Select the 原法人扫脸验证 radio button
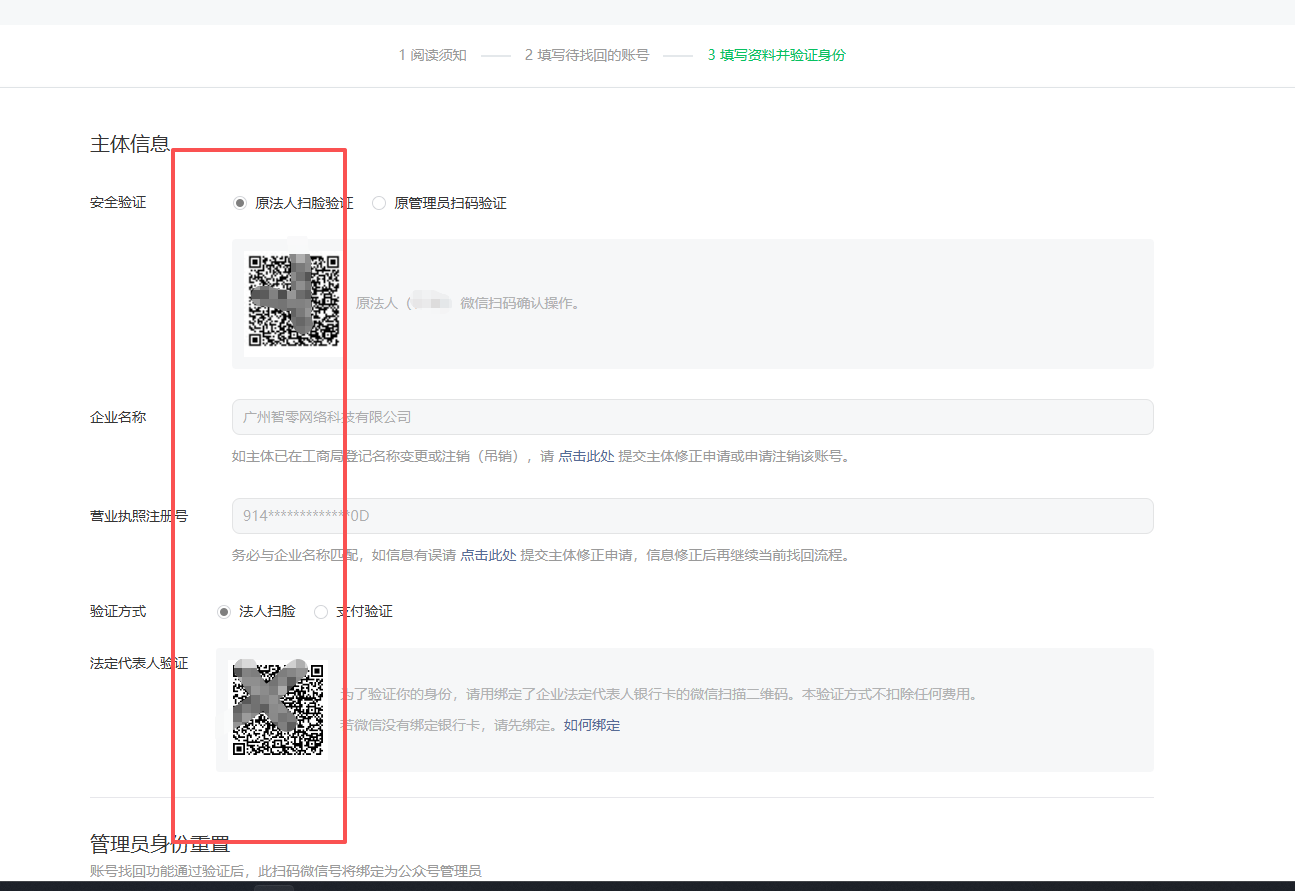 (x=240, y=203)
